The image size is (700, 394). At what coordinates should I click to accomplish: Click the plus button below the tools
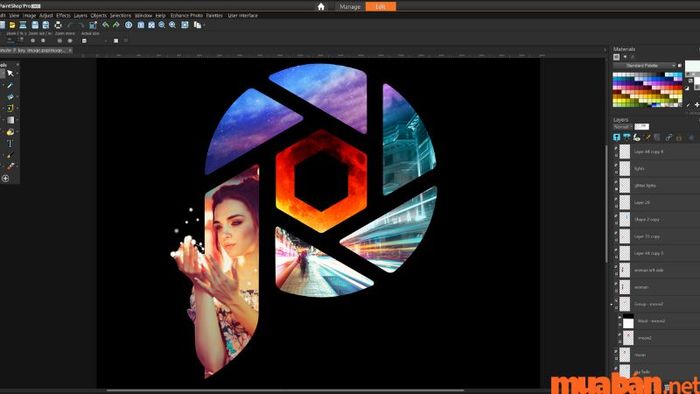(x=5, y=178)
